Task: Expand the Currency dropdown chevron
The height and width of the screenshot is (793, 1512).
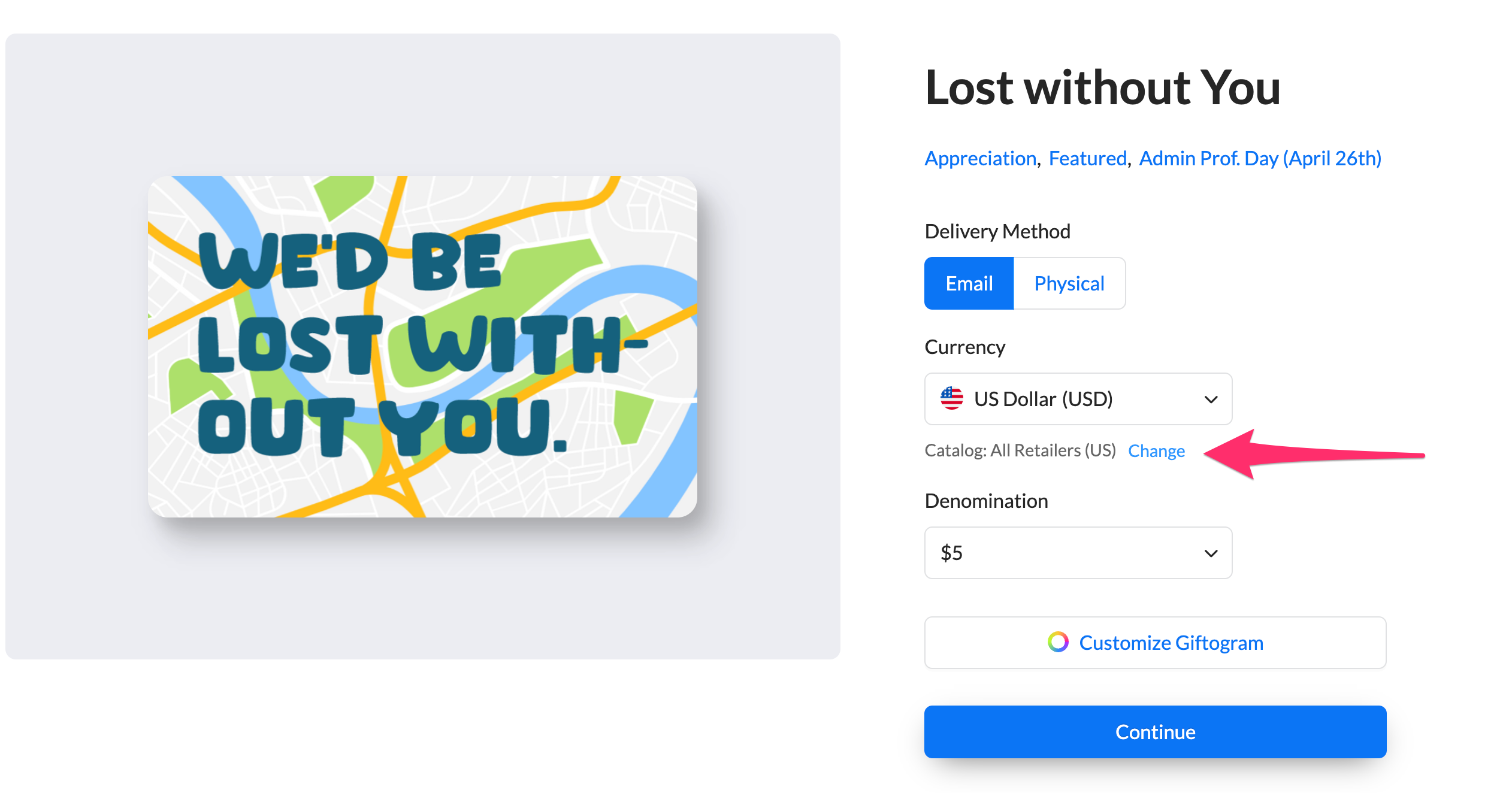Action: point(1211,399)
